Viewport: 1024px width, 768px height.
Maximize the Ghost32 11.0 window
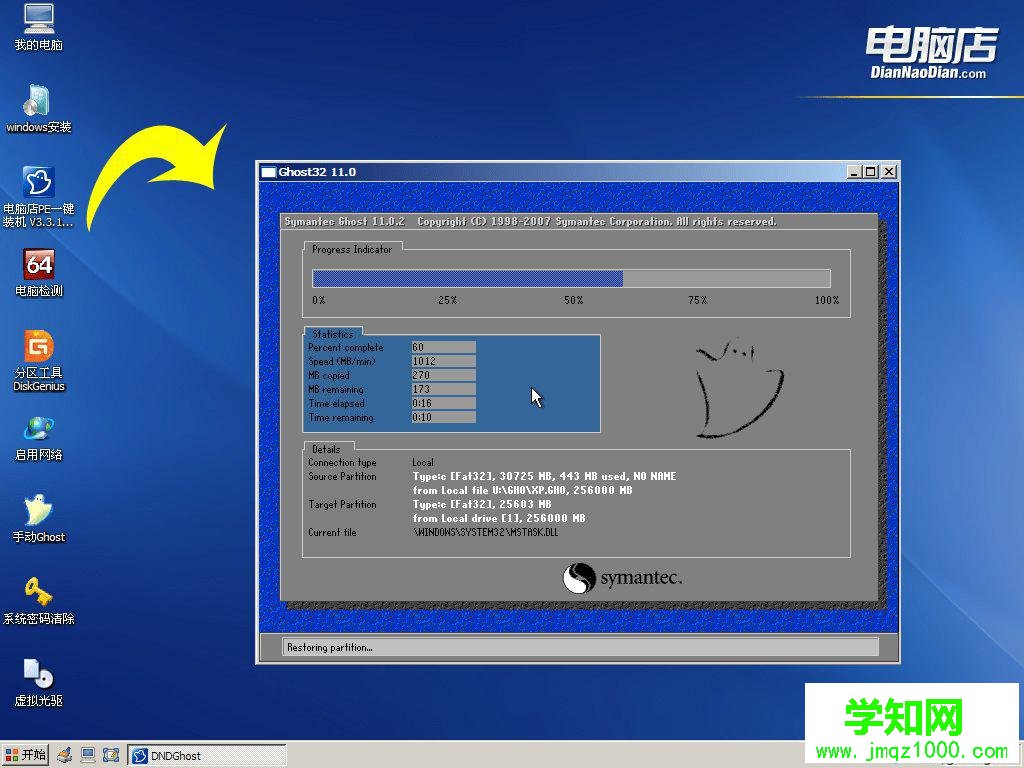tap(871, 172)
